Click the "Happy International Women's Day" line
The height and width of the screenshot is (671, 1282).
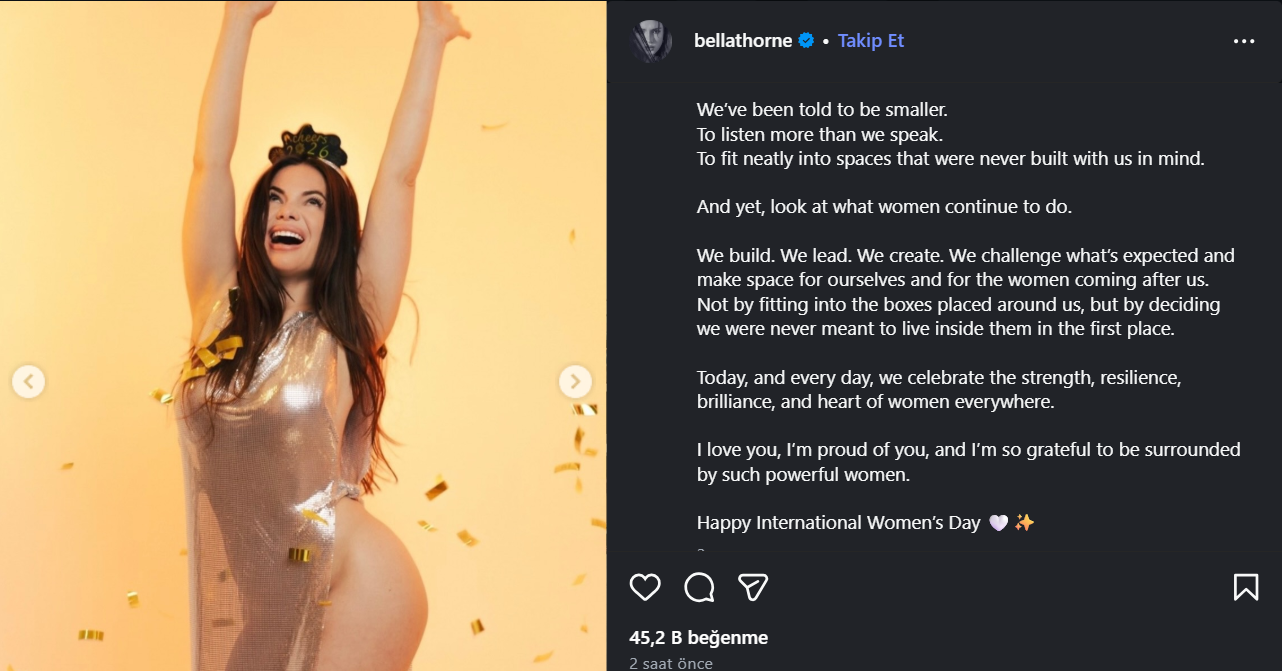click(838, 523)
